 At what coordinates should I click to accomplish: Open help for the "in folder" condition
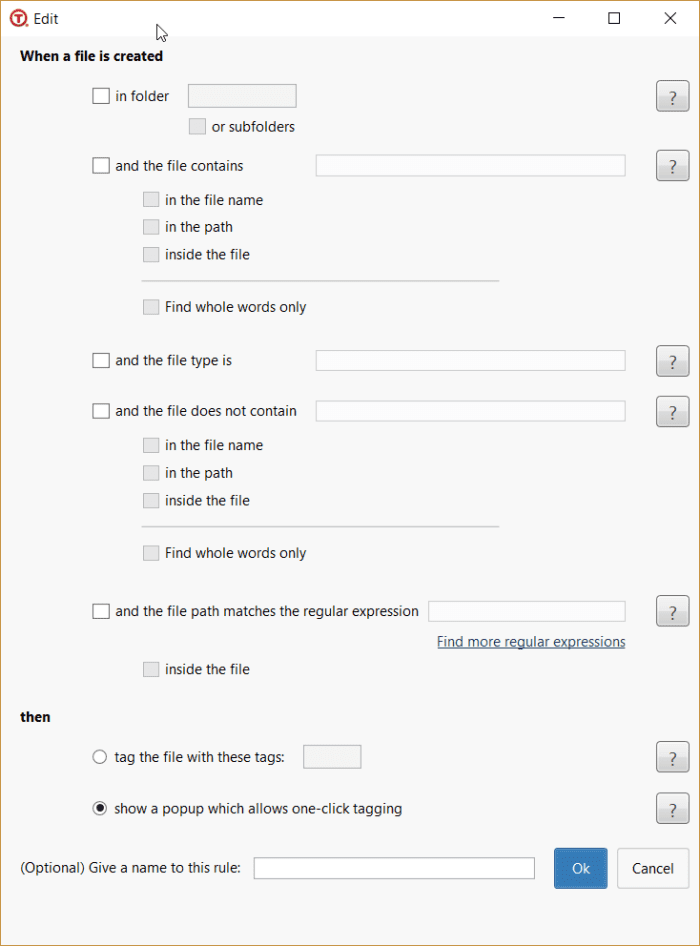pos(672,96)
